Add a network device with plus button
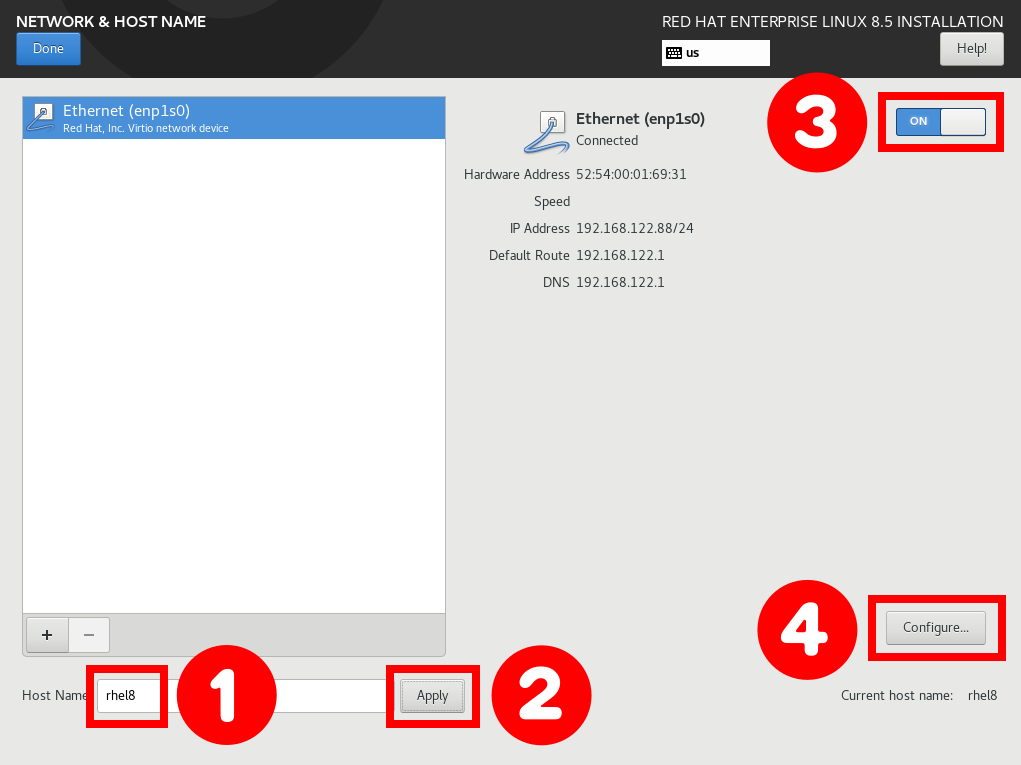The width and height of the screenshot is (1021, 765). coord(47,635)
